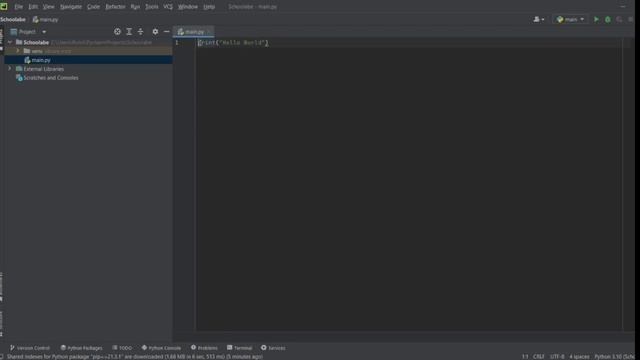
Task: Open the File menu
Action: tap(19, 7)
